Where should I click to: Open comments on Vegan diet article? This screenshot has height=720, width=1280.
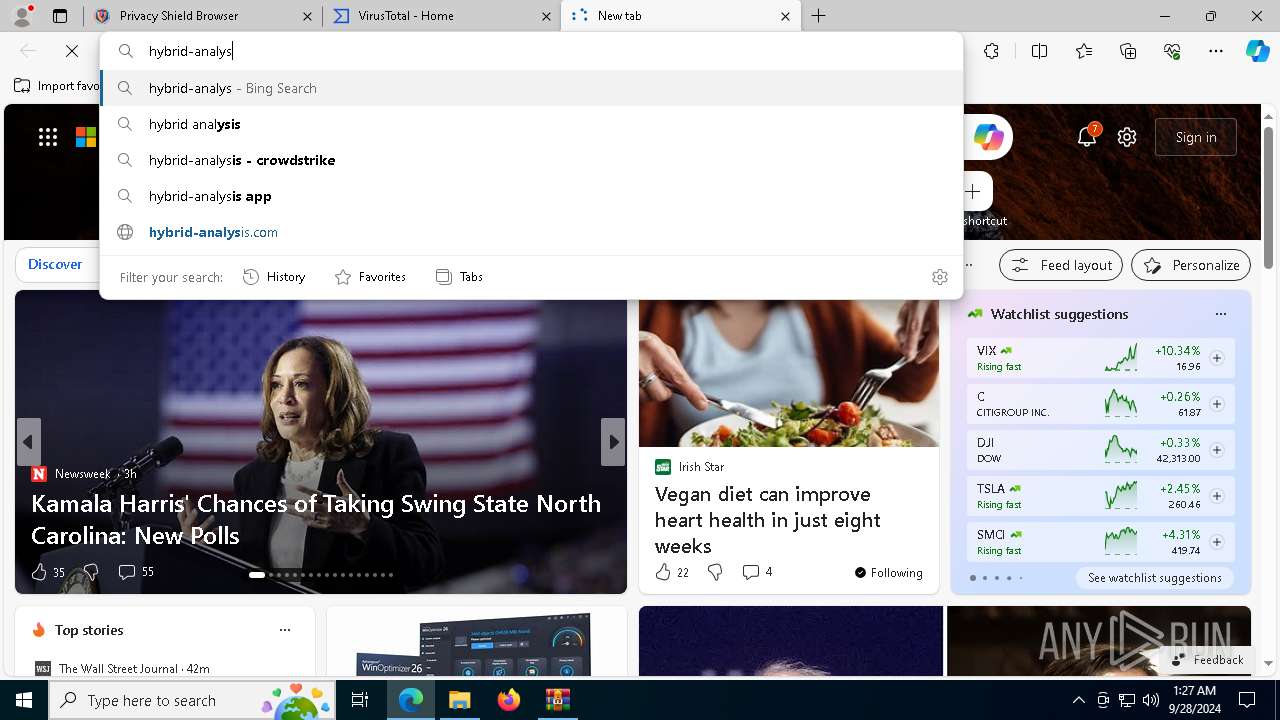coord(757,572)
